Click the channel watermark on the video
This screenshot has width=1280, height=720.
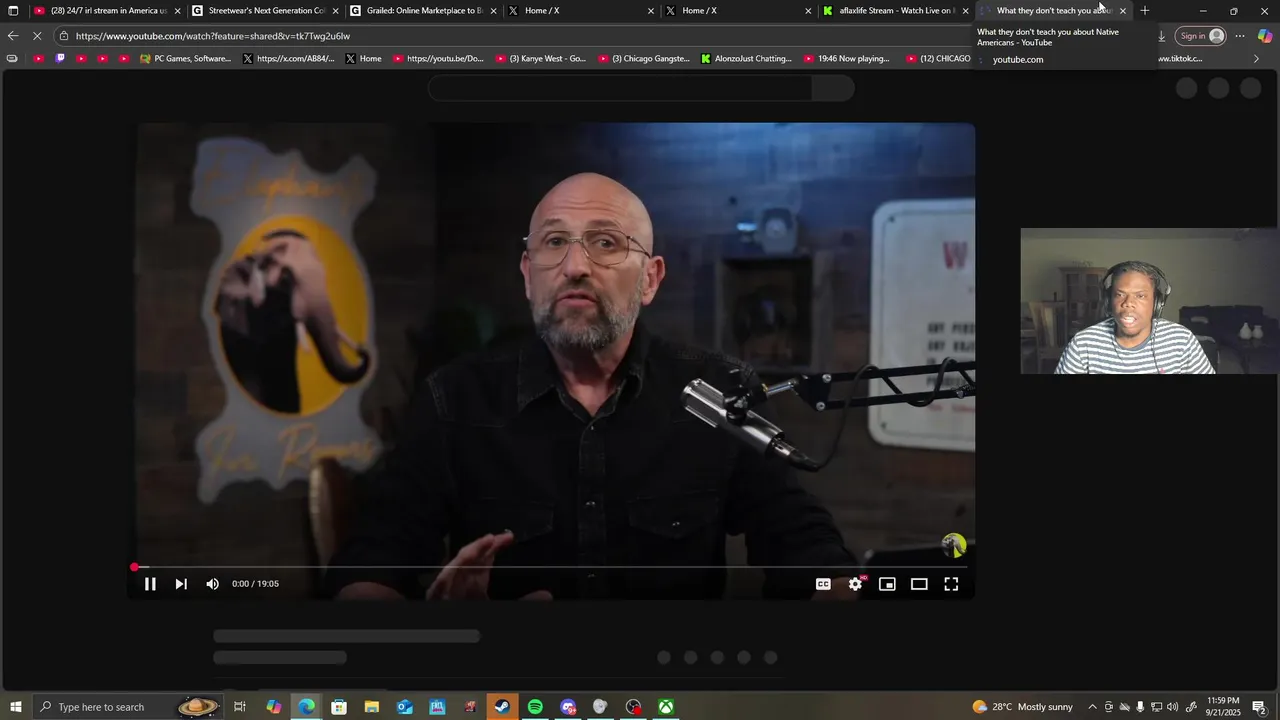tap(954, 545)
